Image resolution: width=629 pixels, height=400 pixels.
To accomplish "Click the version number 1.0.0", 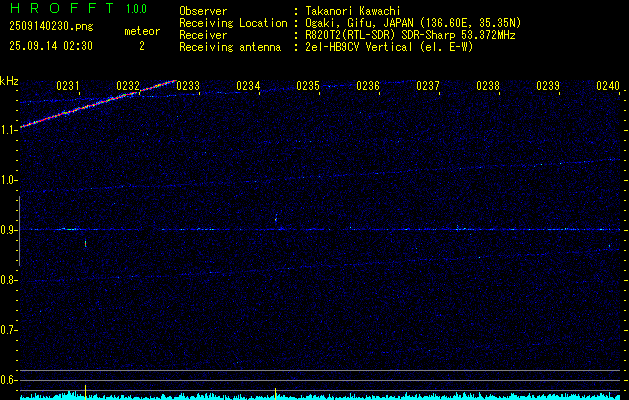I will pos(136,9).
